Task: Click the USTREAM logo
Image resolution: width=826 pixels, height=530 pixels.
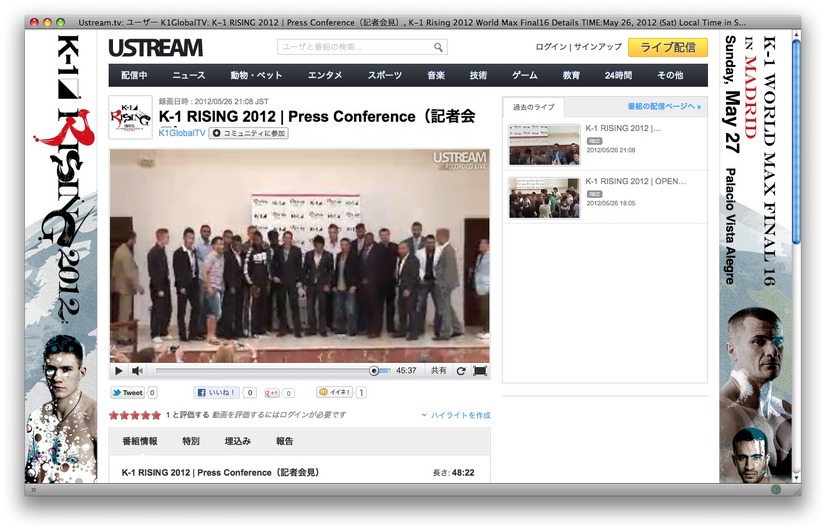Action: click(x=155, y=48)
